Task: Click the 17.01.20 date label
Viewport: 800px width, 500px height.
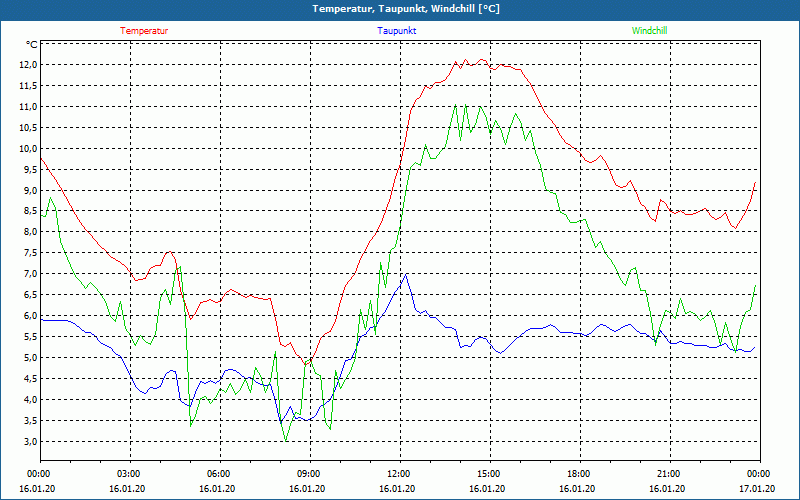Action: click(x=757, y=489)
